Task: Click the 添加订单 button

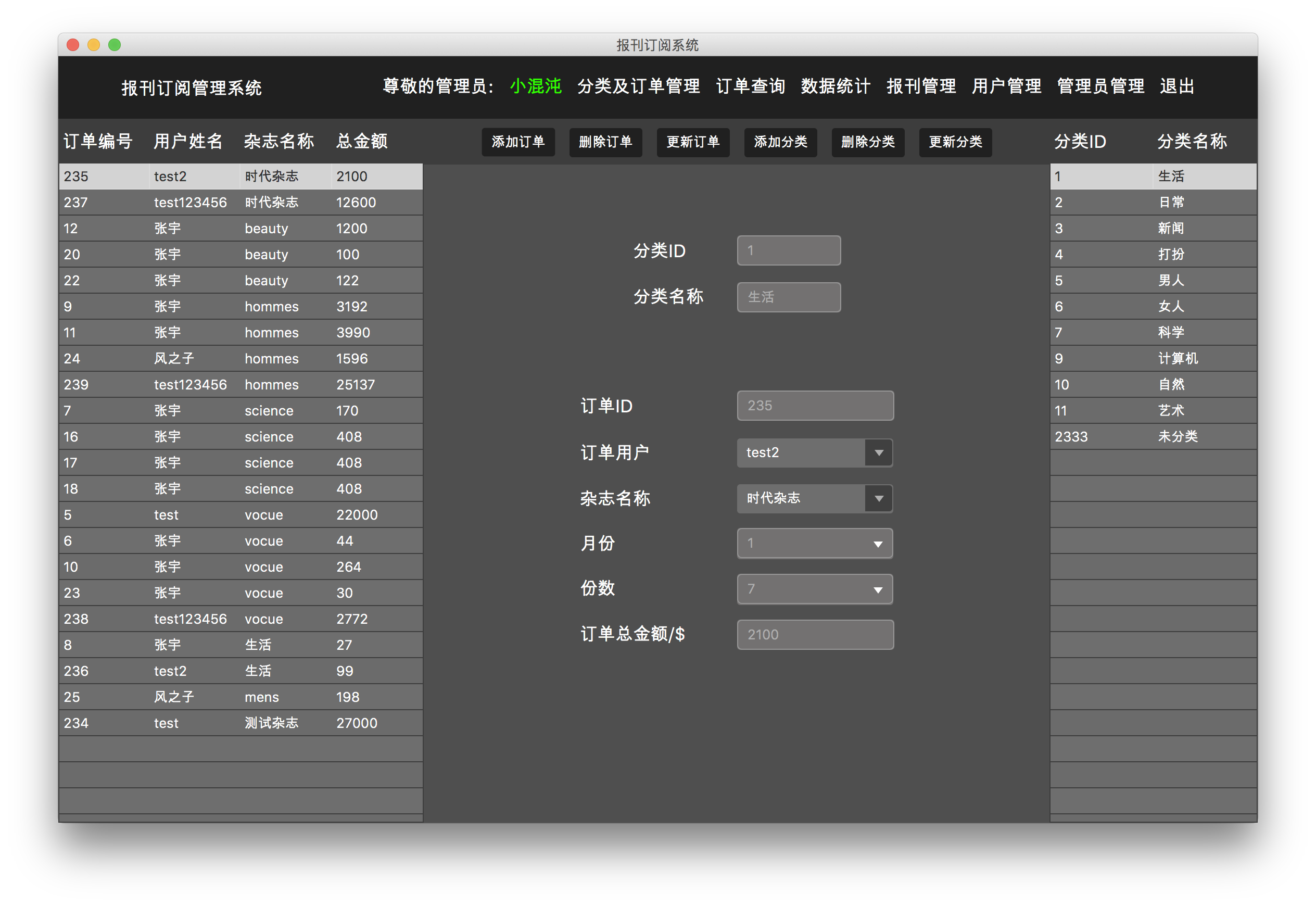Action: (518, 143)
